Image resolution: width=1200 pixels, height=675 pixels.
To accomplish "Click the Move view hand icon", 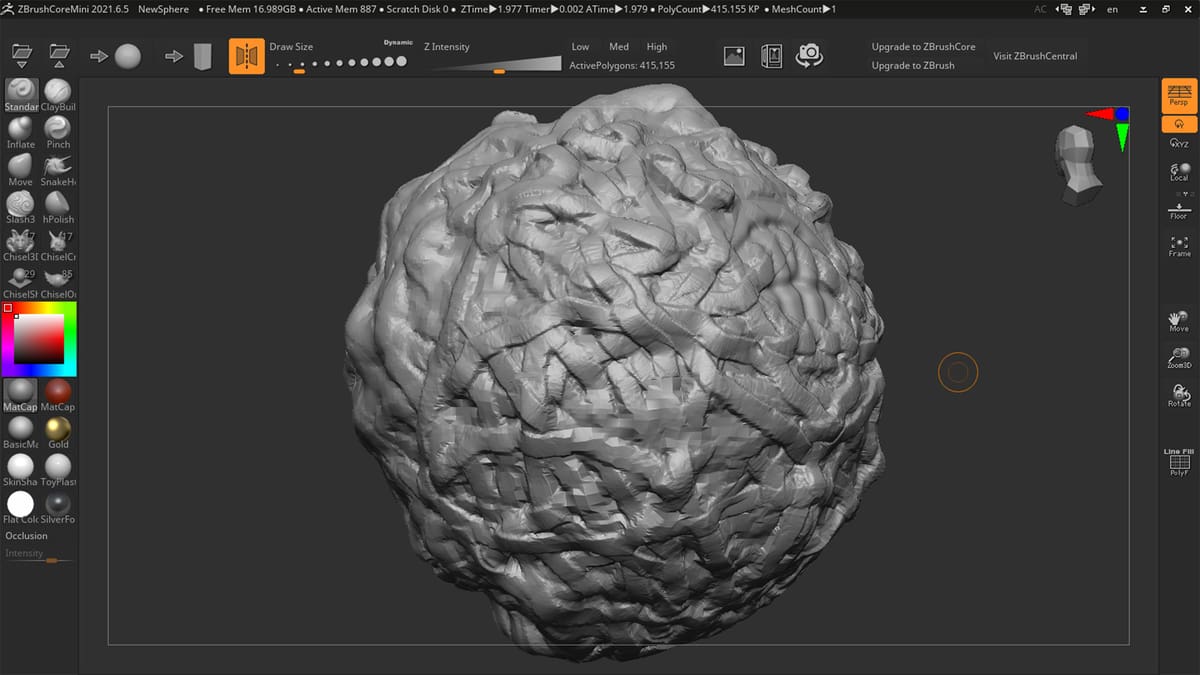I will click(1179, 322).
